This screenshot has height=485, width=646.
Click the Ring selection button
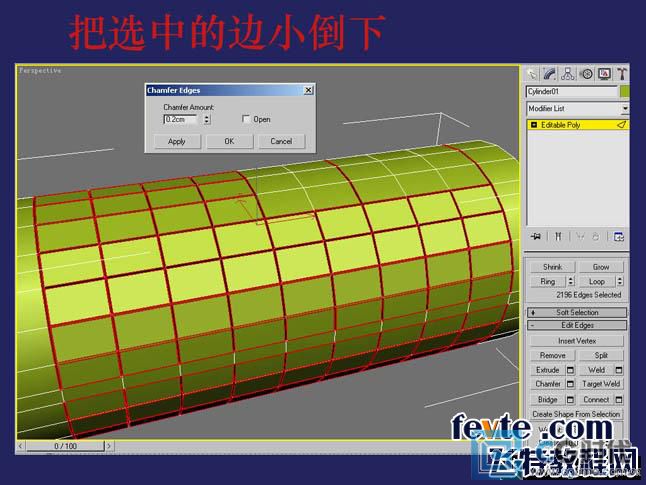(548, 281)
